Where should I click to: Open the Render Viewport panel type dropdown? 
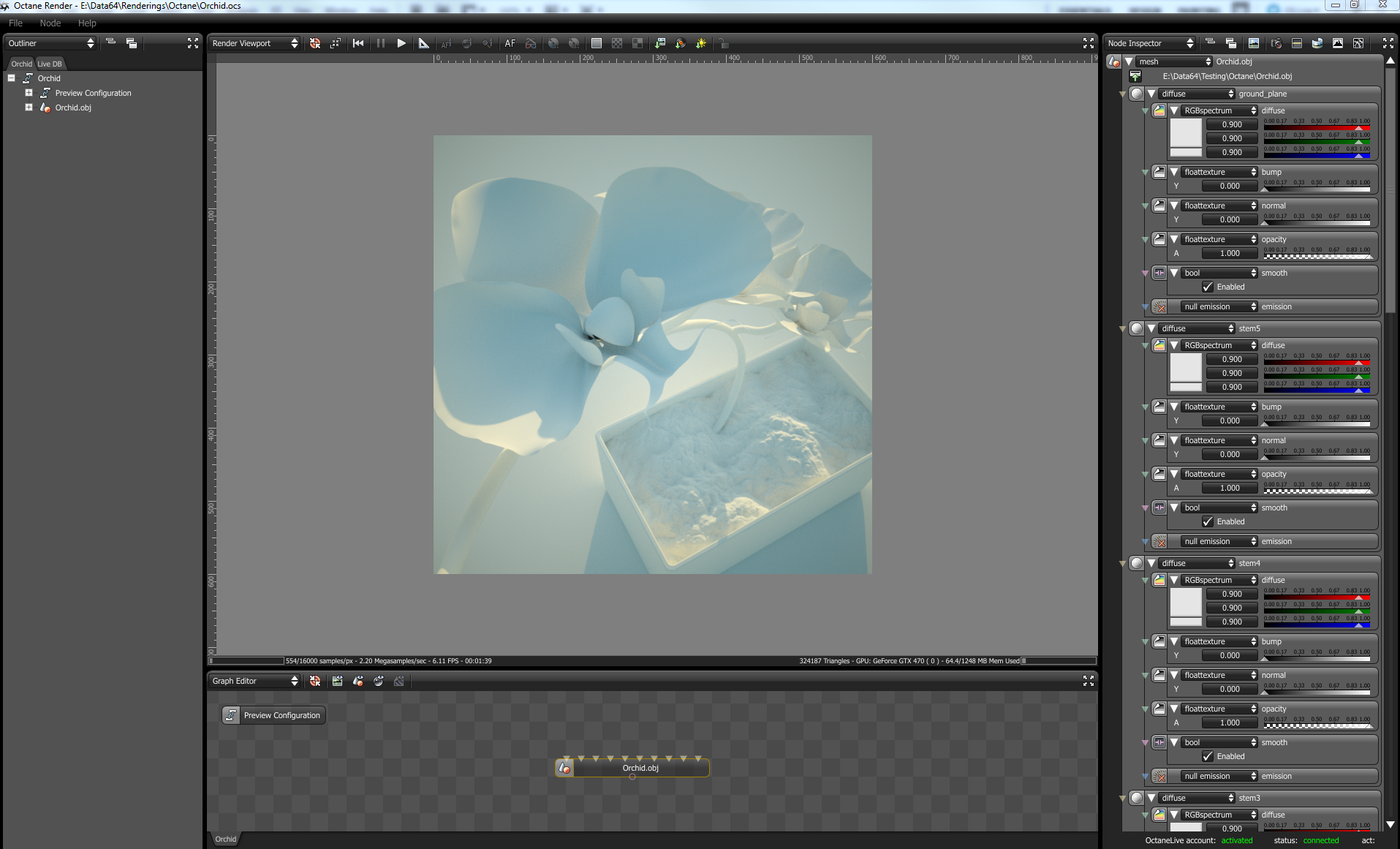pyautogui.click(x=255, y=43)
